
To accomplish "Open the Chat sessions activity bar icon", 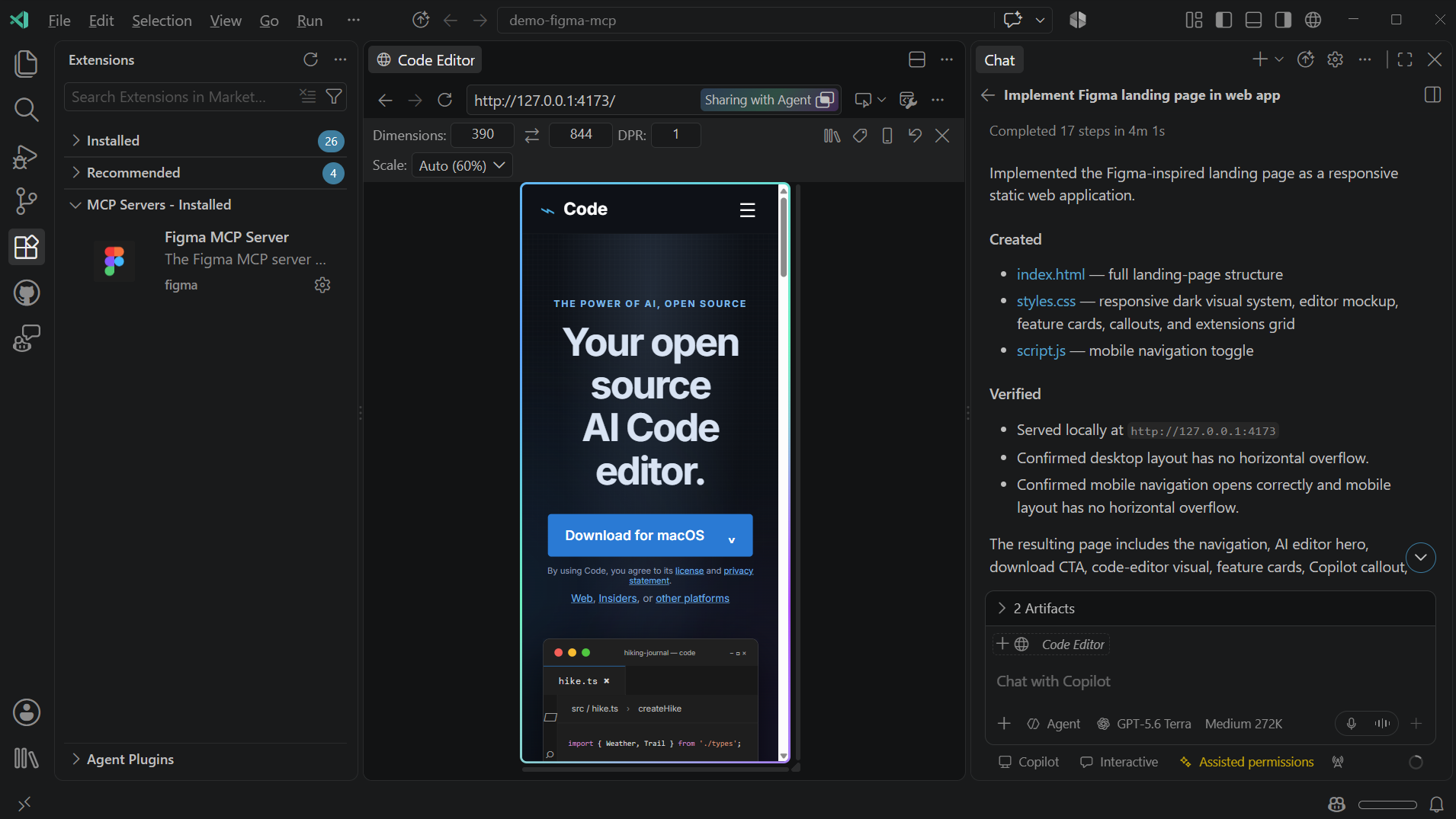I will pos(26,338).
